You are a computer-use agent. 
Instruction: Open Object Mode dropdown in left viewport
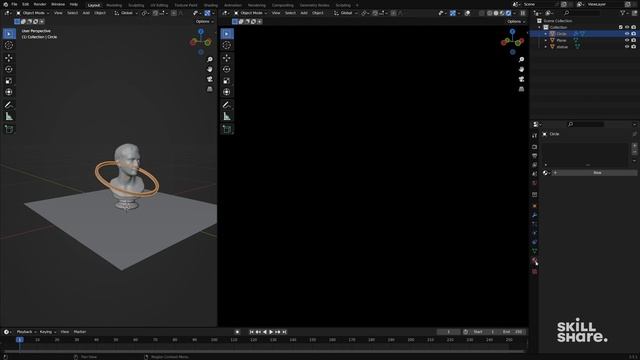click(x=33, y=13)
